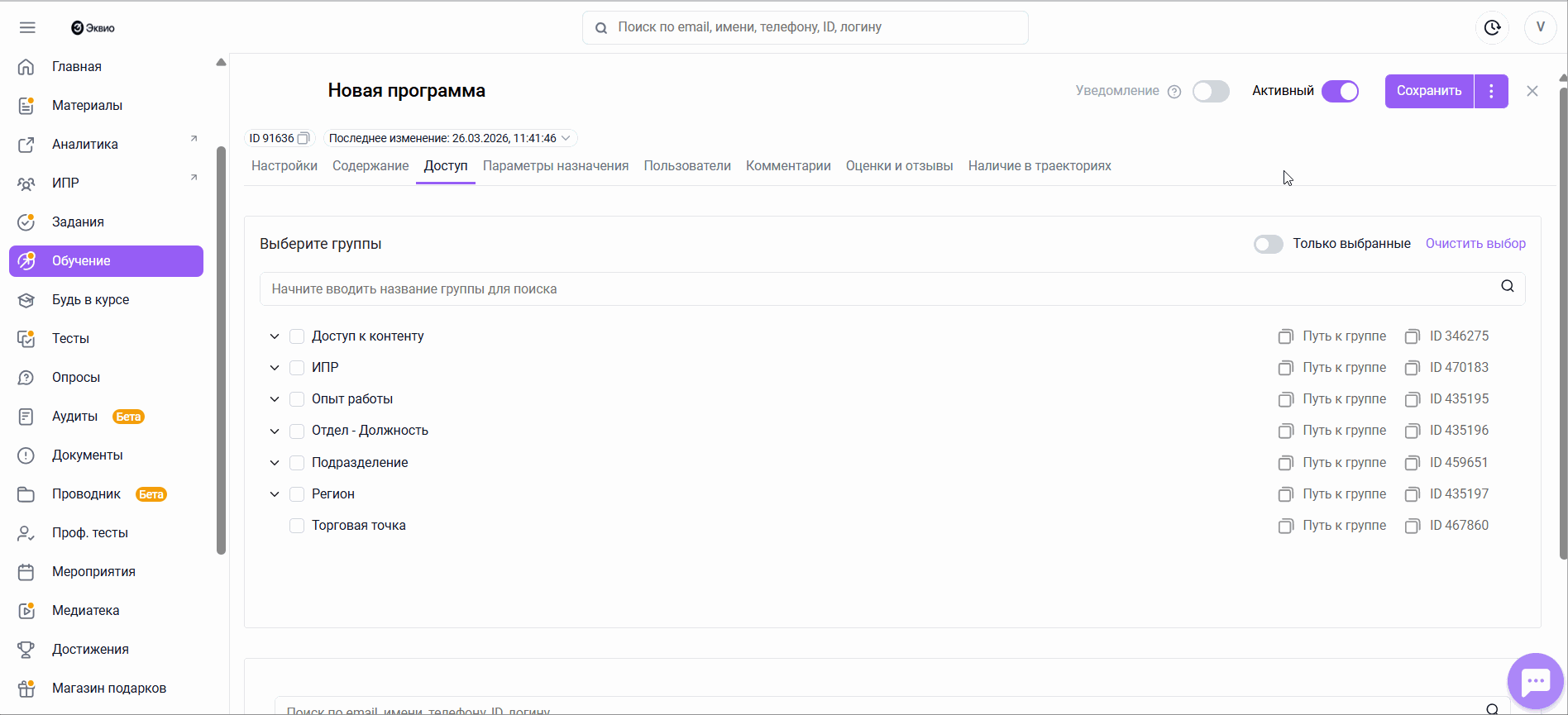Enable the Только выбранные switch
The height and width of the screenshot is (715, 1568).
(x=1268, y=244)
